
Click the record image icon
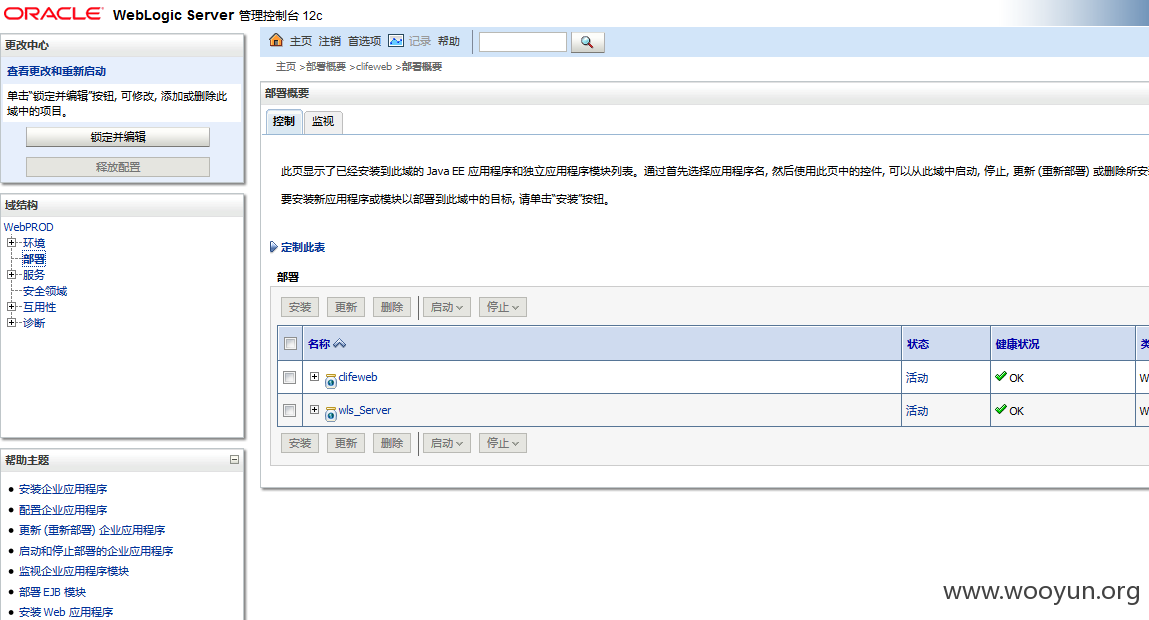[396, 41]
